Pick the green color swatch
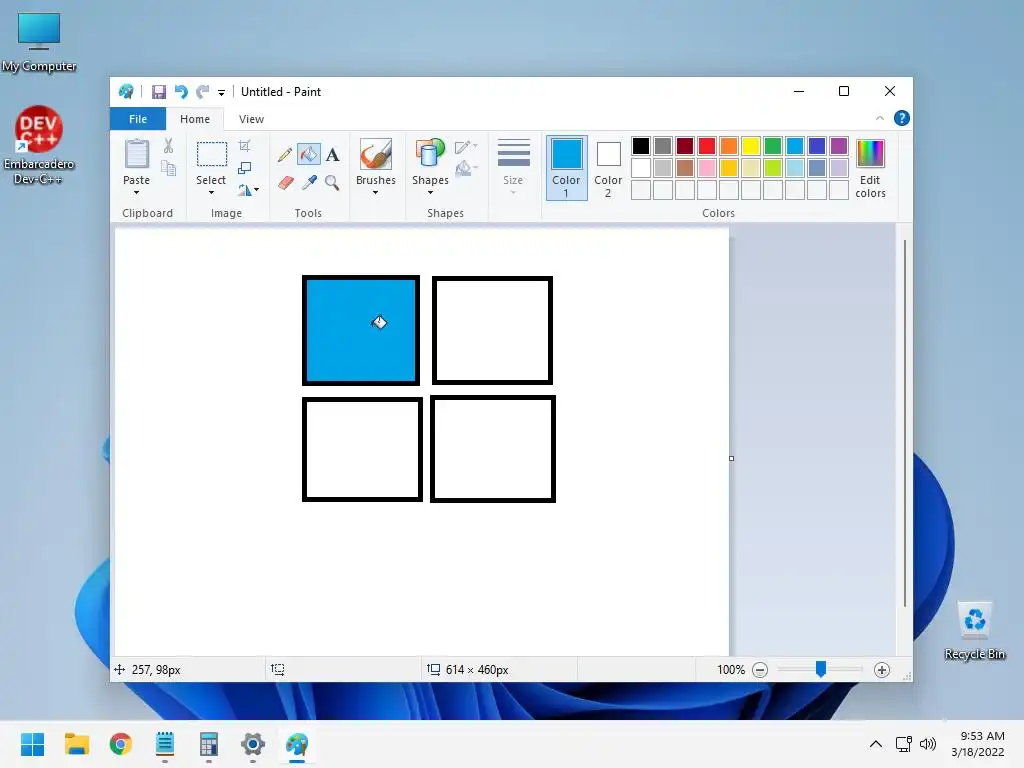The image size is (1024, 768). pyautogui.click(x=773, y=146)
